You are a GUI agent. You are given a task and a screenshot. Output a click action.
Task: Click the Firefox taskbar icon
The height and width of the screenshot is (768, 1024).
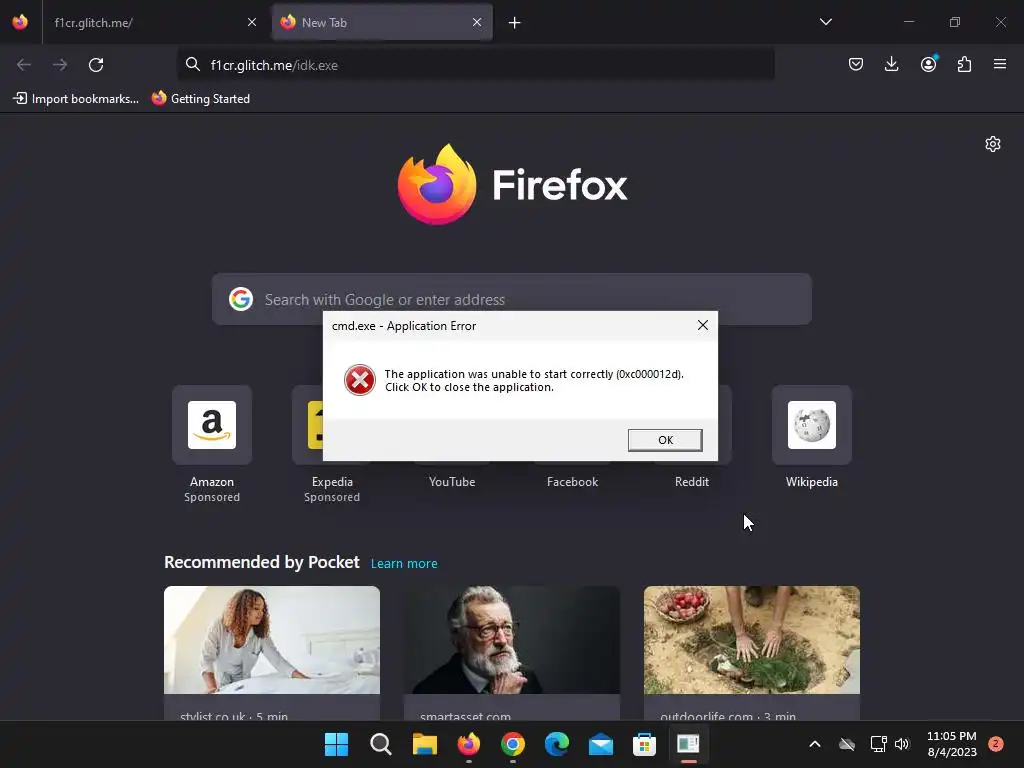pyautogui.click(x=468, y=744)
